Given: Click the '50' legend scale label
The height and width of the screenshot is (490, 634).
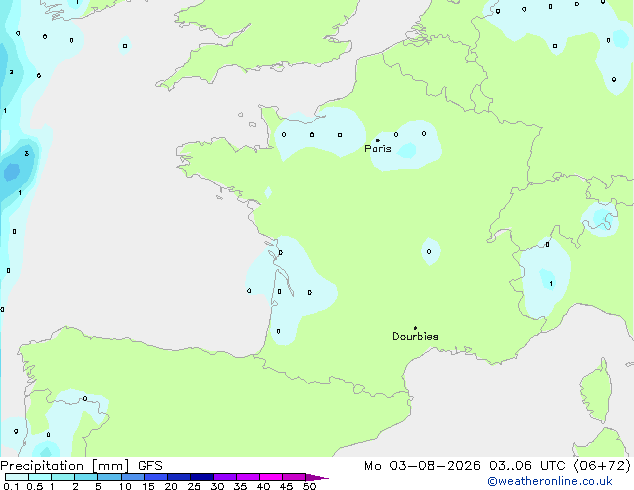Looking at the screenshot, I should [309, 486].
